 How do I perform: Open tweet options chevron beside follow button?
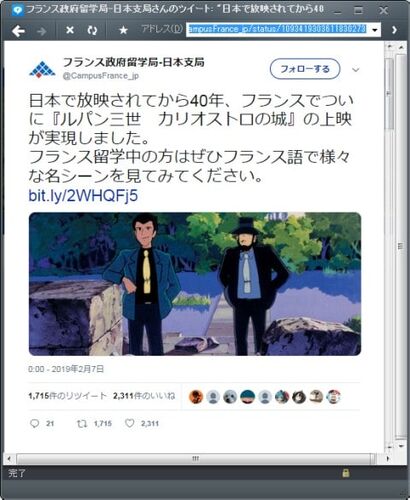[x=356, y=70]
